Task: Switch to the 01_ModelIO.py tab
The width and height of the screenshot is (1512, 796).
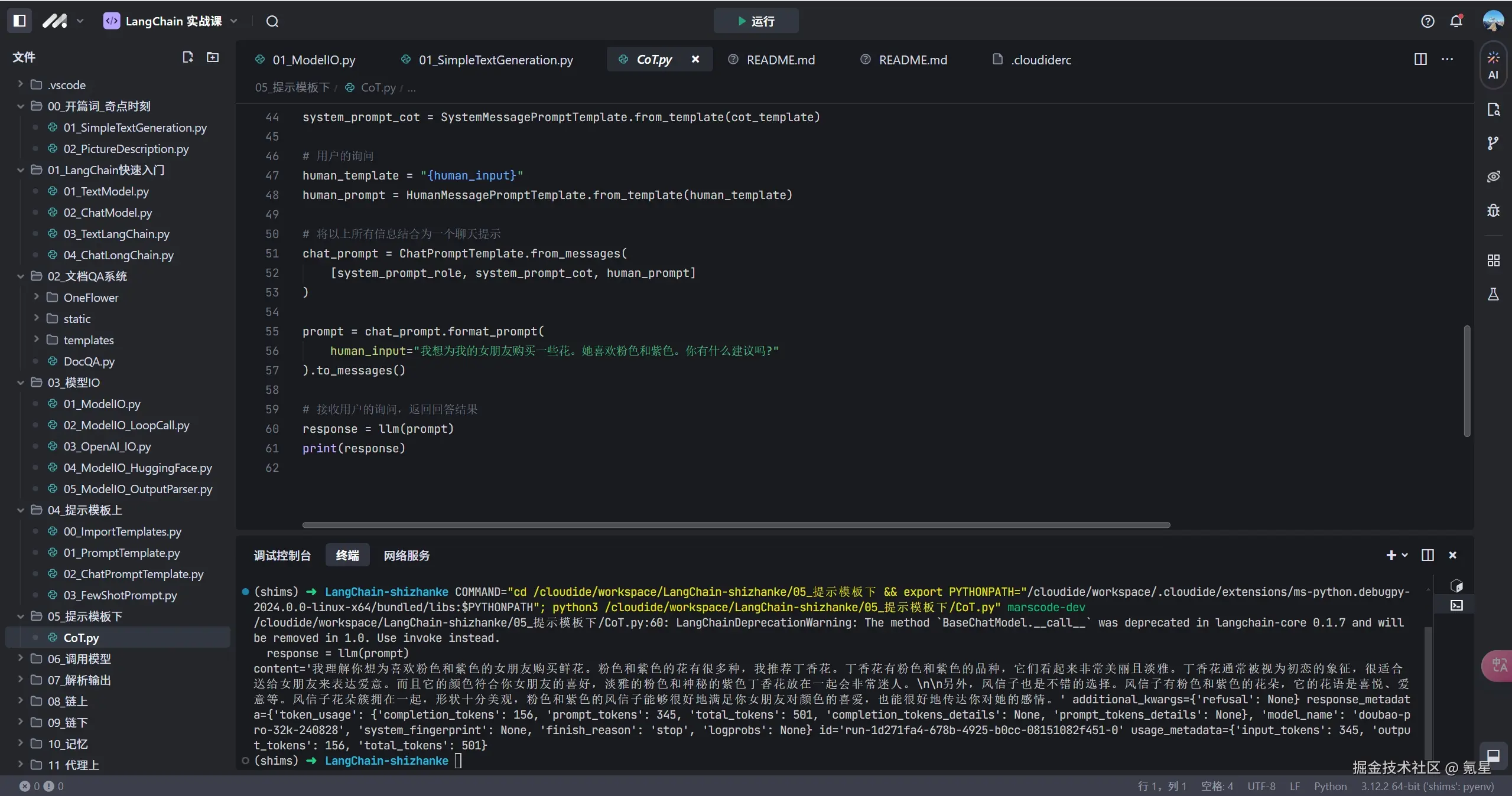Action: pos(313,60)
